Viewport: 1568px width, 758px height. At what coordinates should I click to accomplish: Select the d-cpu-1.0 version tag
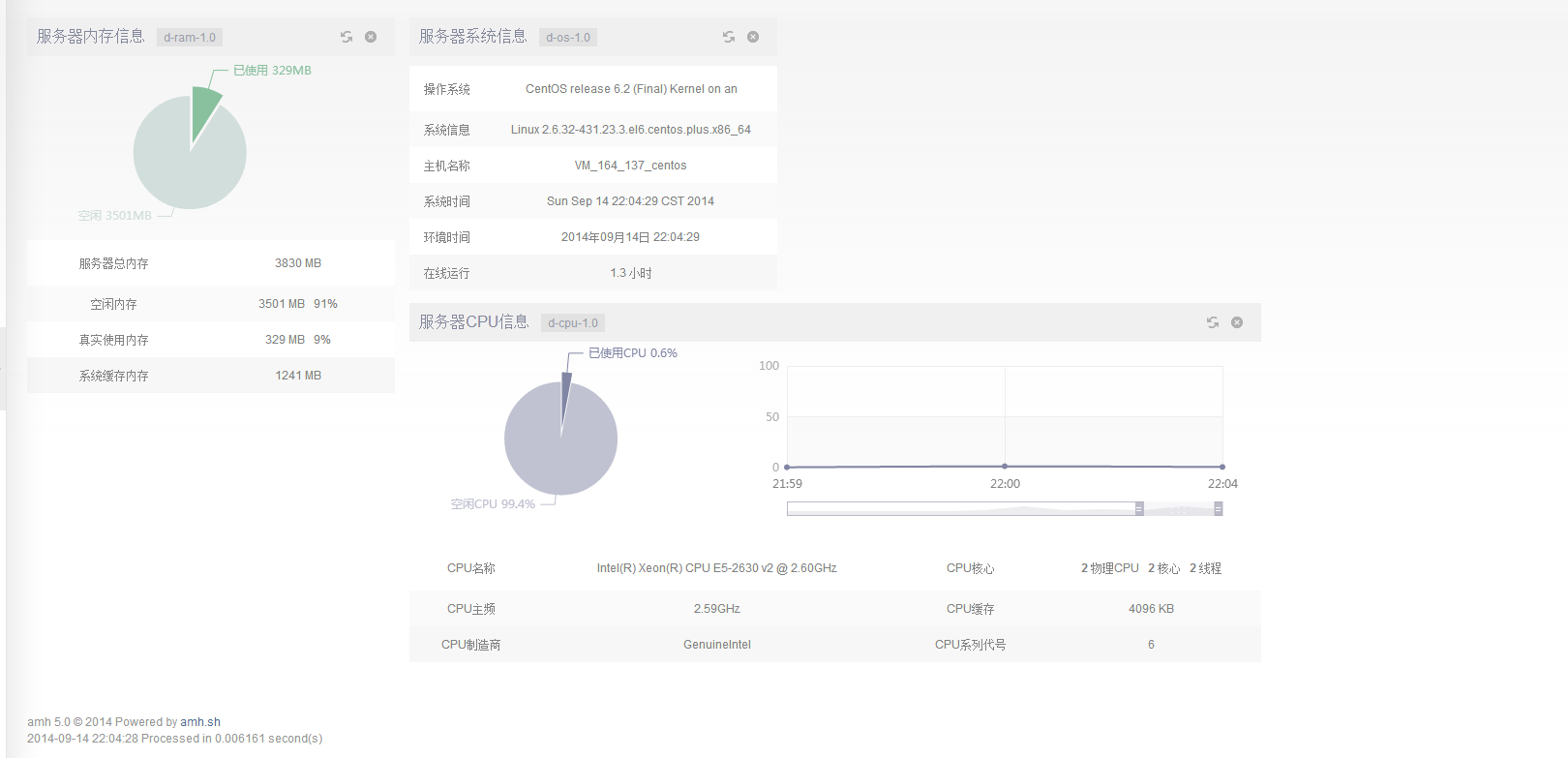click(x=573, y=323)
